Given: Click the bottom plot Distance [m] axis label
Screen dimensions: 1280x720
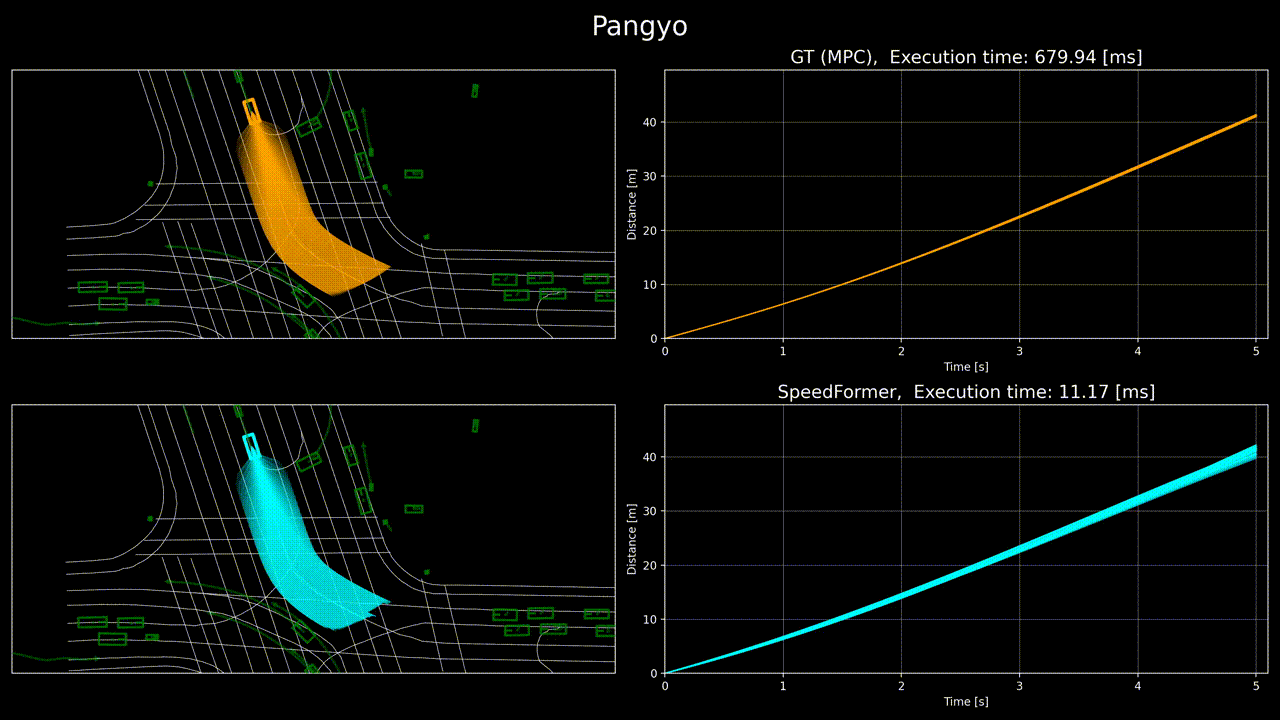Looking at the screenshot, I should [x=632, y=540].
